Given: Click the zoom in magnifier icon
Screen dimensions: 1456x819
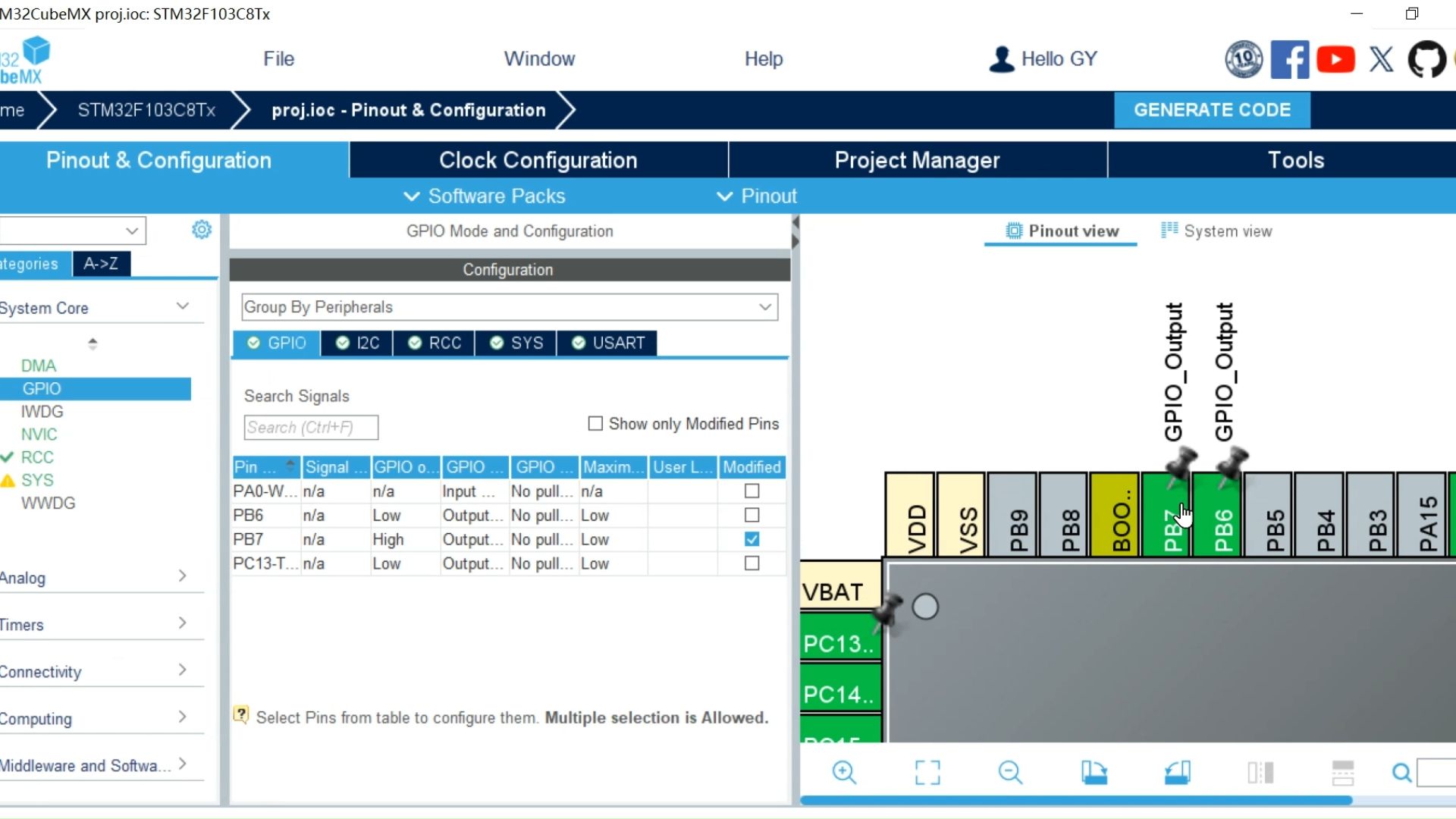Looking at the screenshot, I should tap(843, 773).
